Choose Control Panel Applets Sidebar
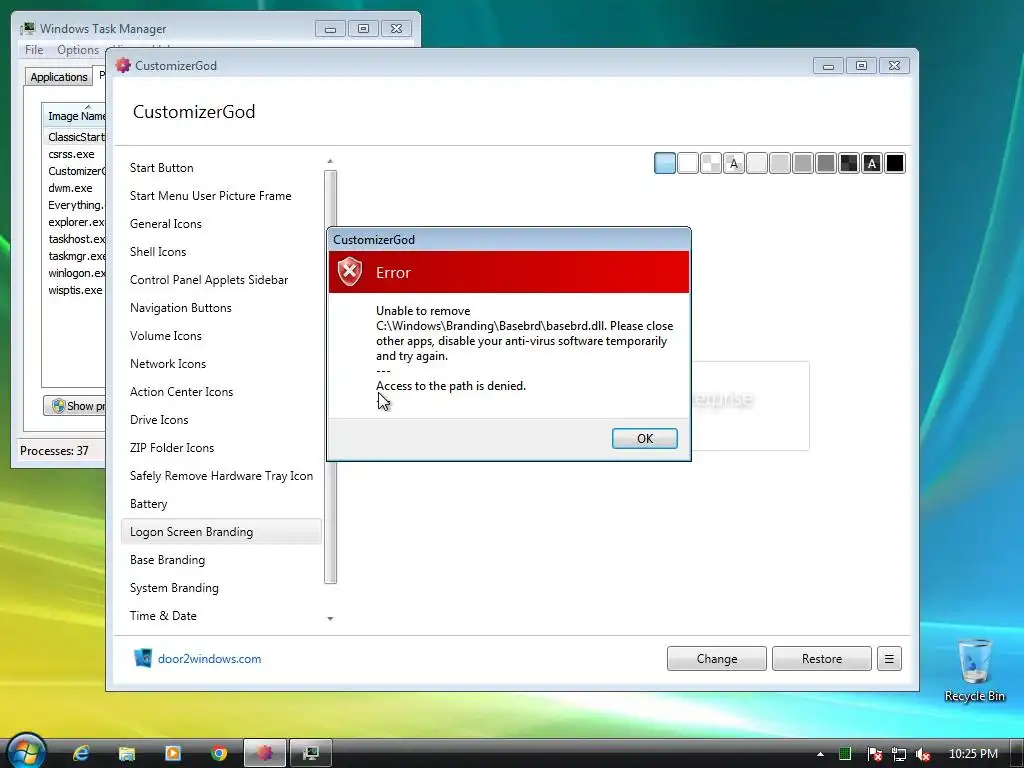The height and width of the screenshot is (768, 1024). tap(221, 280)
